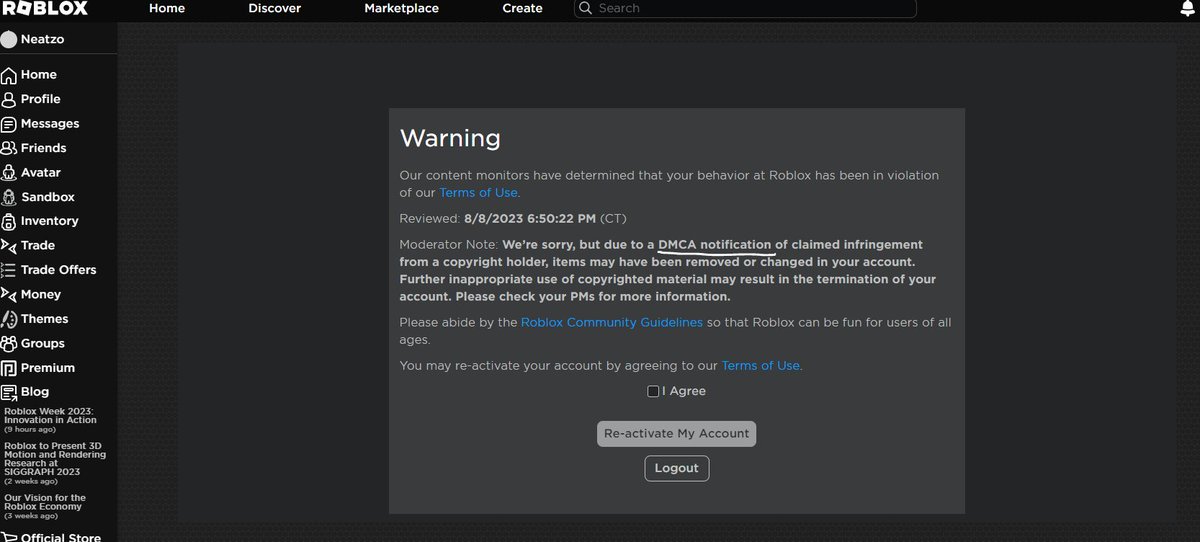The image size is (1200, 542).
Task: Open the Home tab in top navigation
Action: click(x=167, y=8)
